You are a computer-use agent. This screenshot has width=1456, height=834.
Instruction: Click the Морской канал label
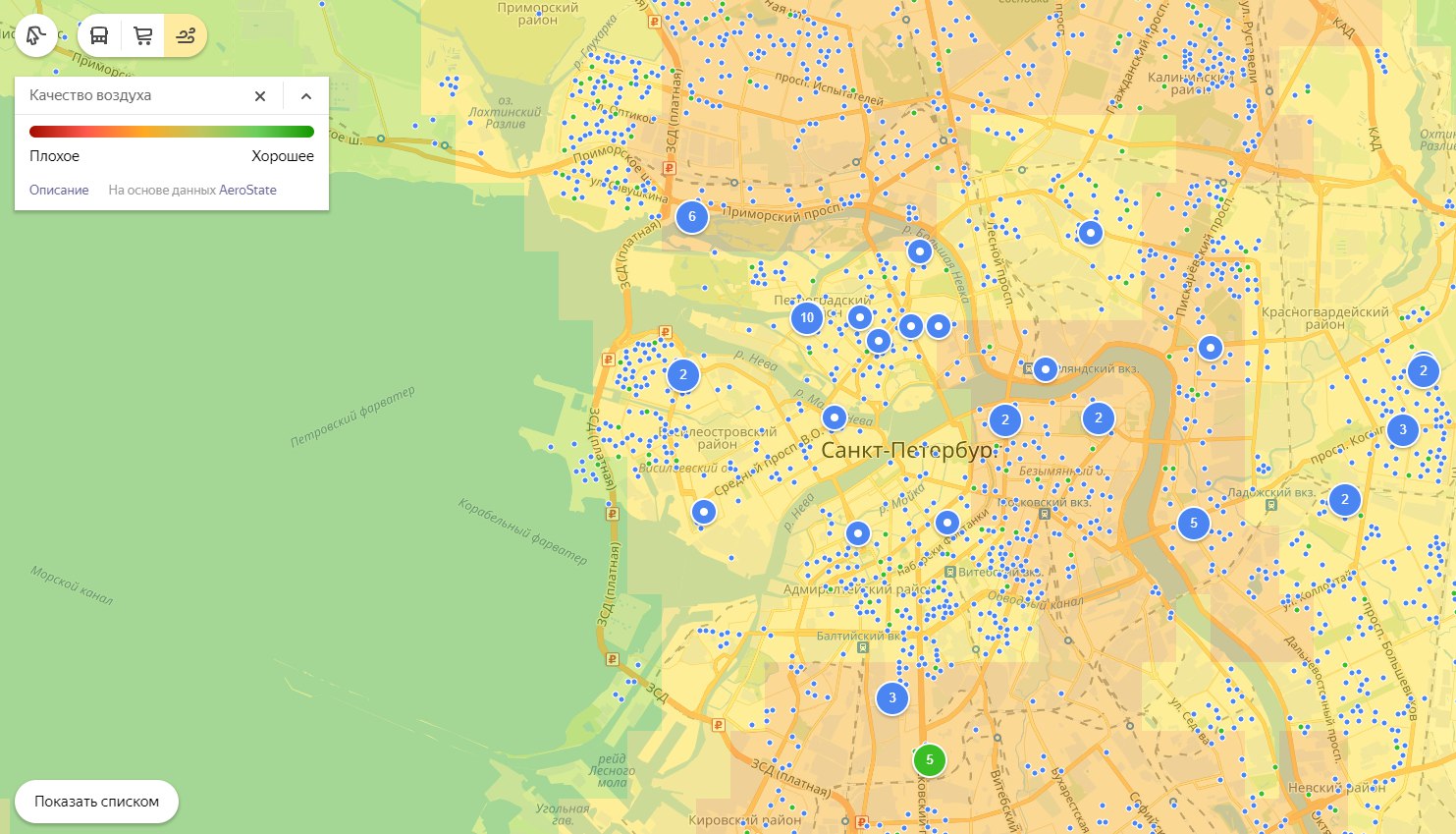point(72,585)
